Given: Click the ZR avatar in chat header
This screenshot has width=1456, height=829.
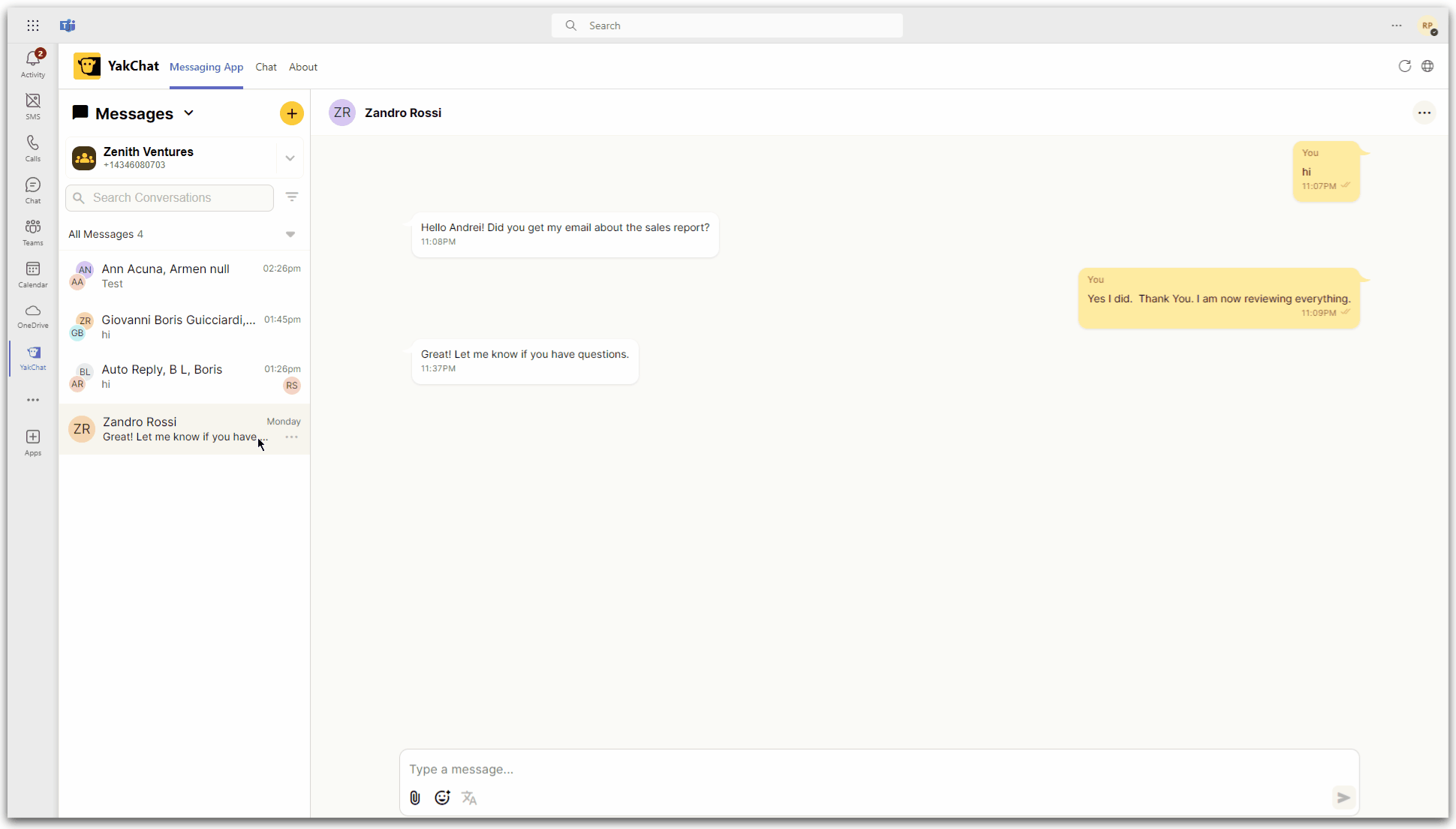Looking at the screenshot, I should tap(342, 113).
